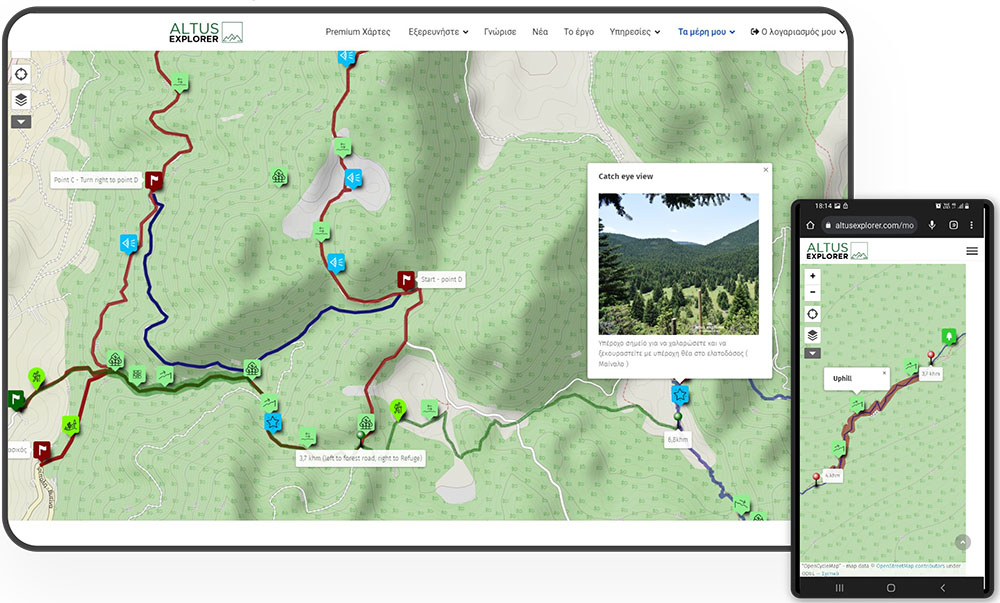
Task: Tap Android recent apps button
Action: pyautogui.click(x=839, y=588)
